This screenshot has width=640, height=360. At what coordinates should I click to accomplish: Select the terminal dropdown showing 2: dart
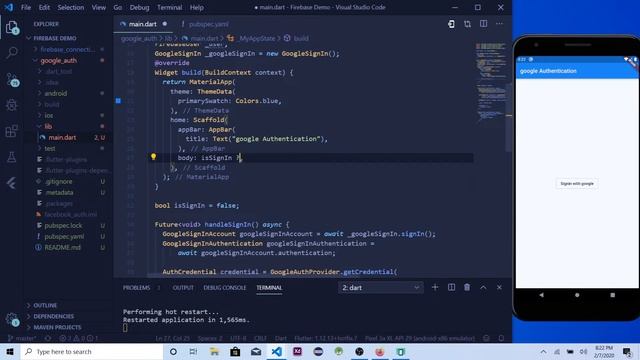380,288
